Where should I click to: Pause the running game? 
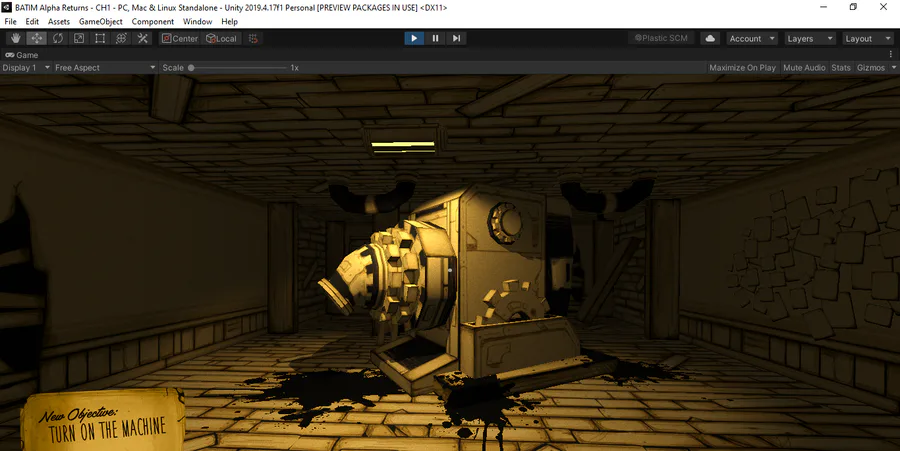point(435,38)
